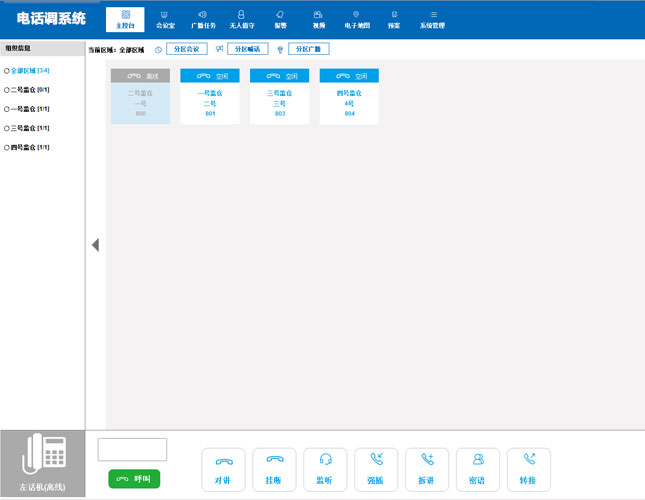Viewport: 645px width, 500px height.
Task: Select the 四号盖仓 group radio option
Action: point(7,147)
